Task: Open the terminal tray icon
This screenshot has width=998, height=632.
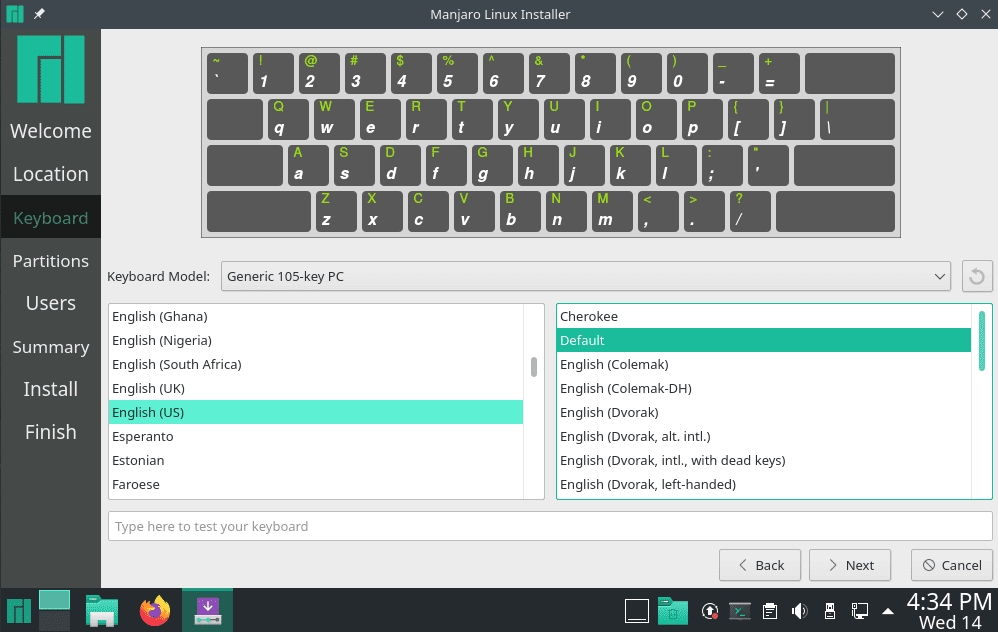Action: point(740,610)
